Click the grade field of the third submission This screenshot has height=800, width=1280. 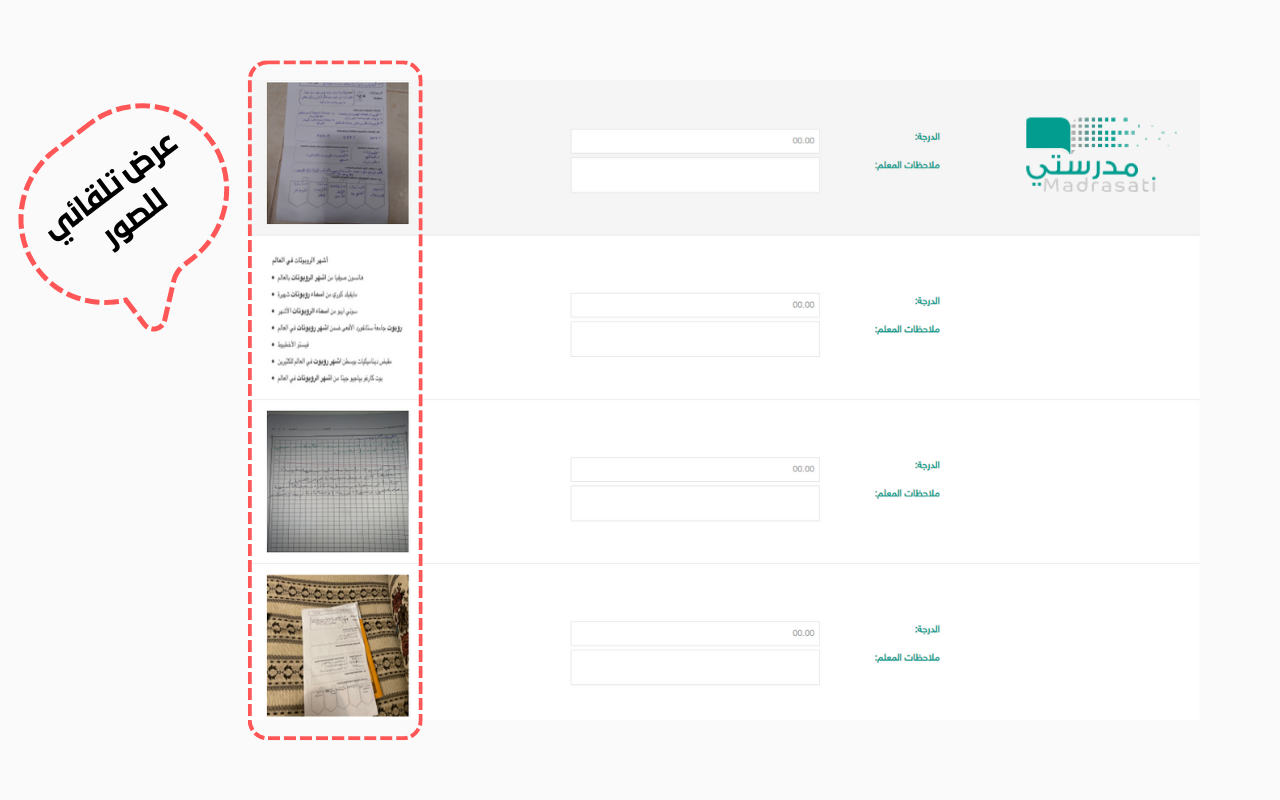[694, 469]
